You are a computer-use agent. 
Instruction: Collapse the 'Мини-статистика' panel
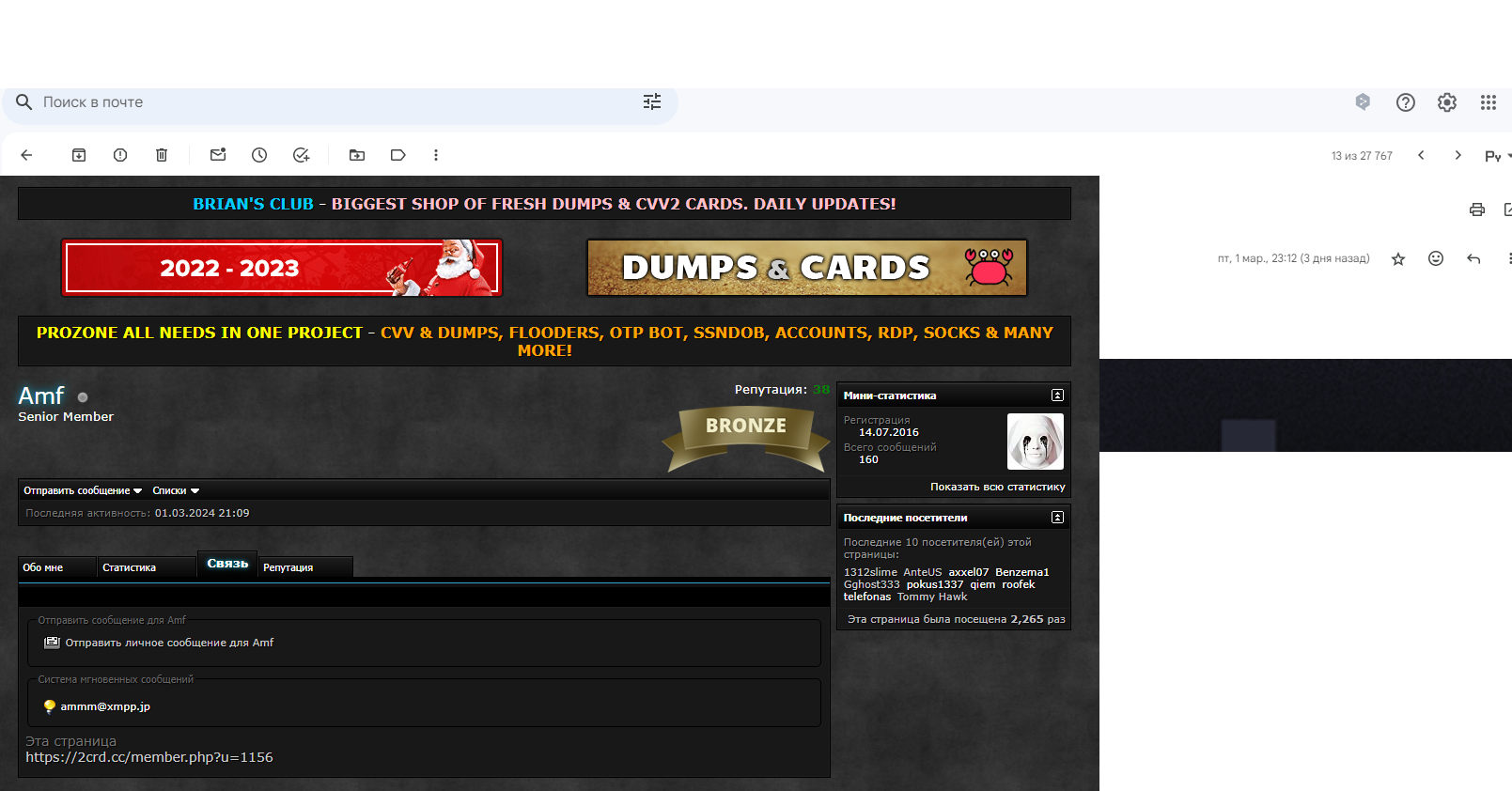pyautogui.click(x=1057, y=395)
